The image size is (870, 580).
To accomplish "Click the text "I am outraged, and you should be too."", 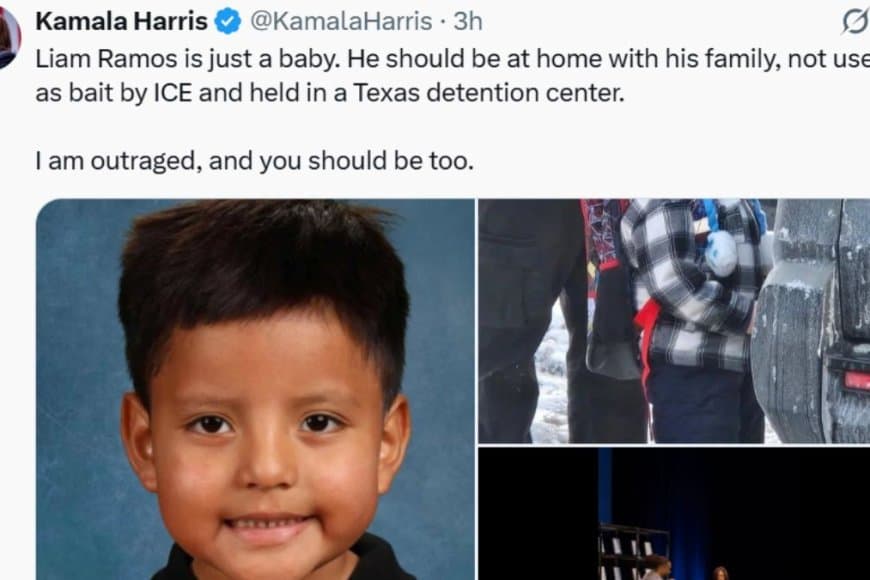I will click(255, 161).
